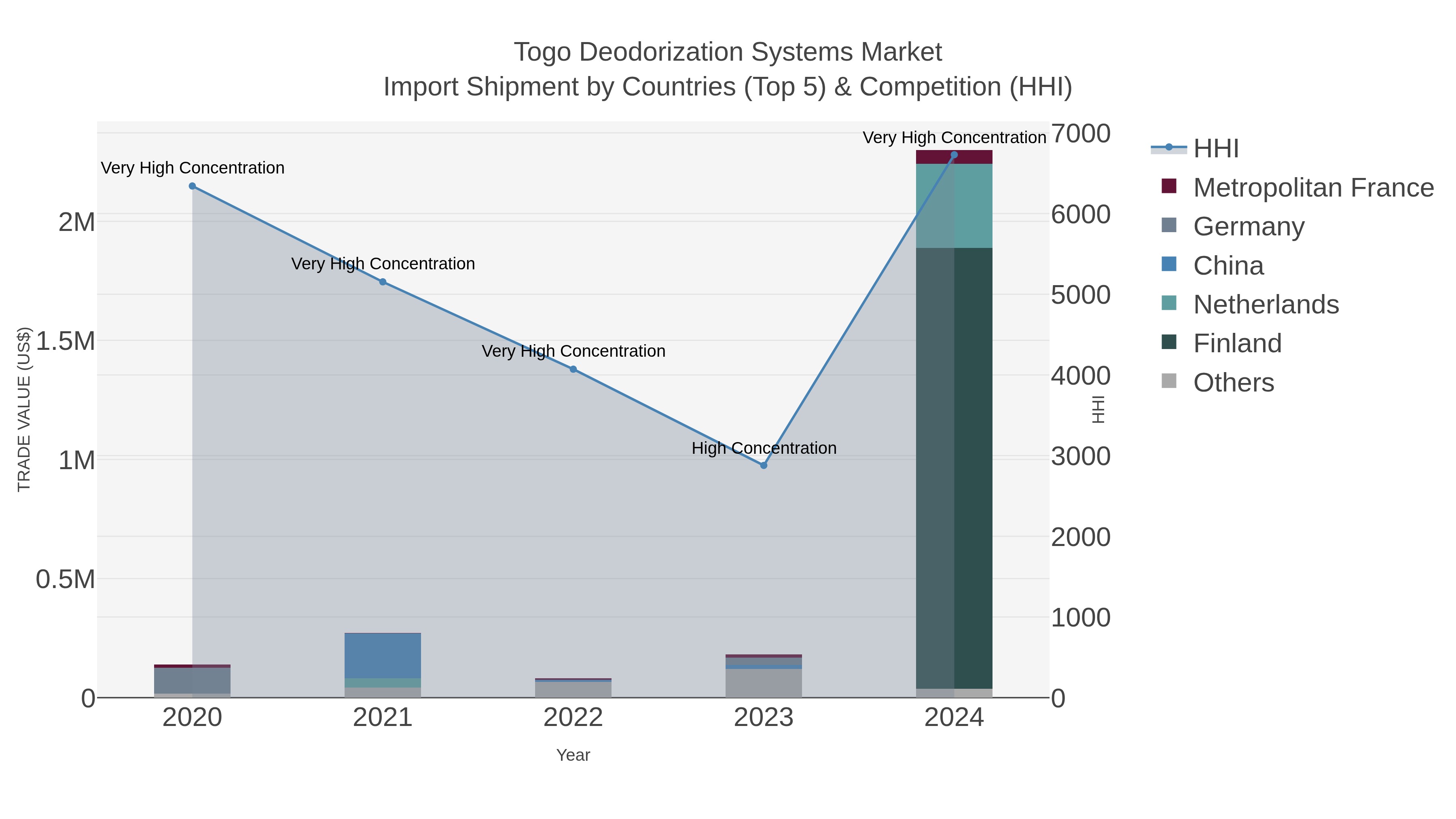Click the 2023 x-axis tick label
The image size is (1456, 819).
(x=764, y=718)
